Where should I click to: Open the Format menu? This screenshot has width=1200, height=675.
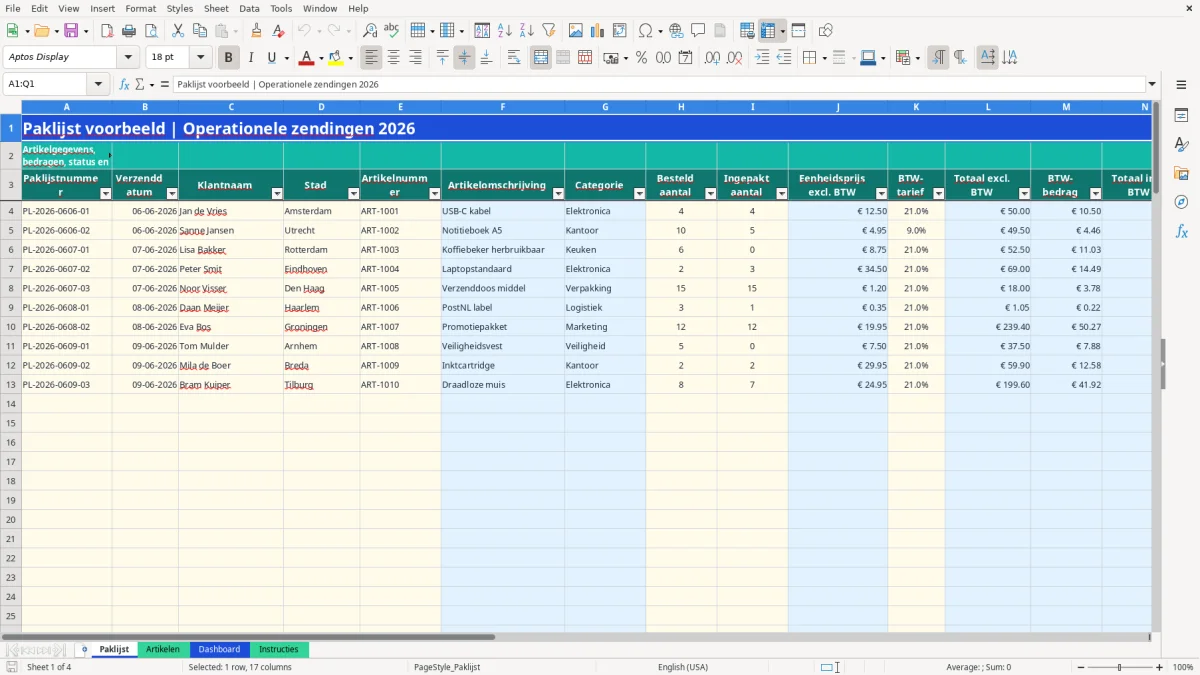pyautogui.click(x=140, y=8)
